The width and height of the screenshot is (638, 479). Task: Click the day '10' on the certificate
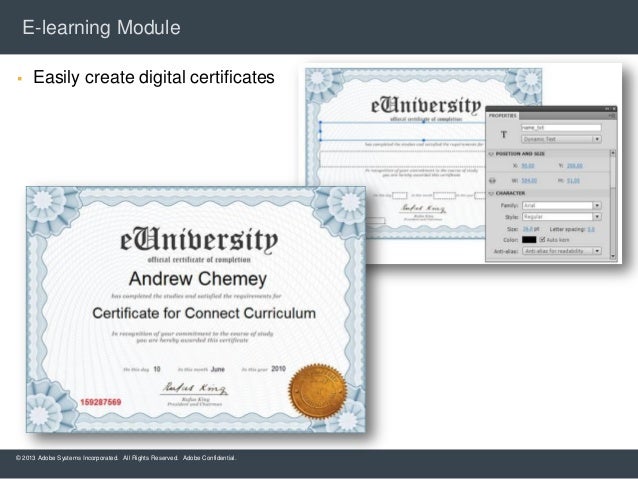157,369
